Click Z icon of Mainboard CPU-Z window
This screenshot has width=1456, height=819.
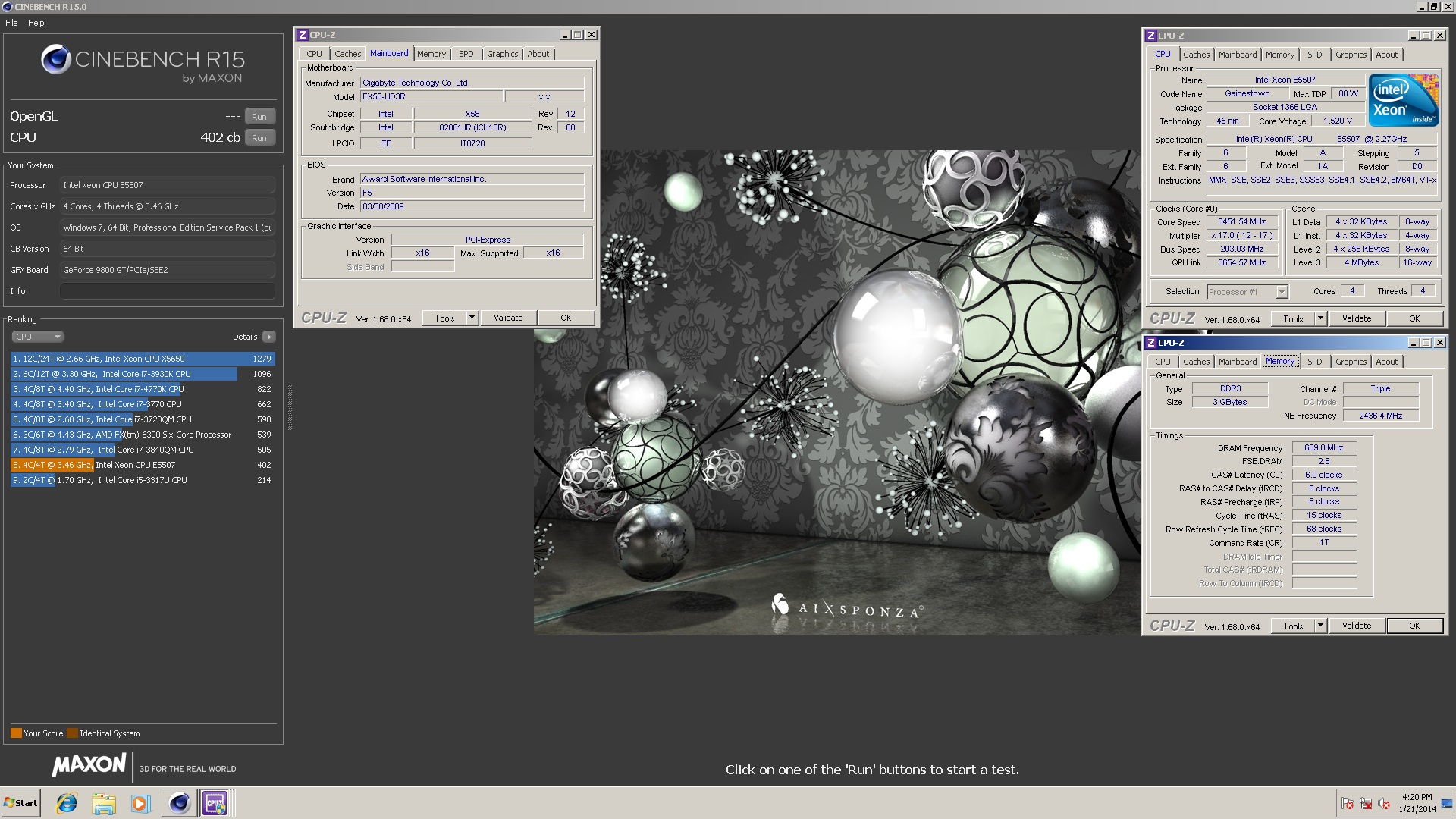303,35
